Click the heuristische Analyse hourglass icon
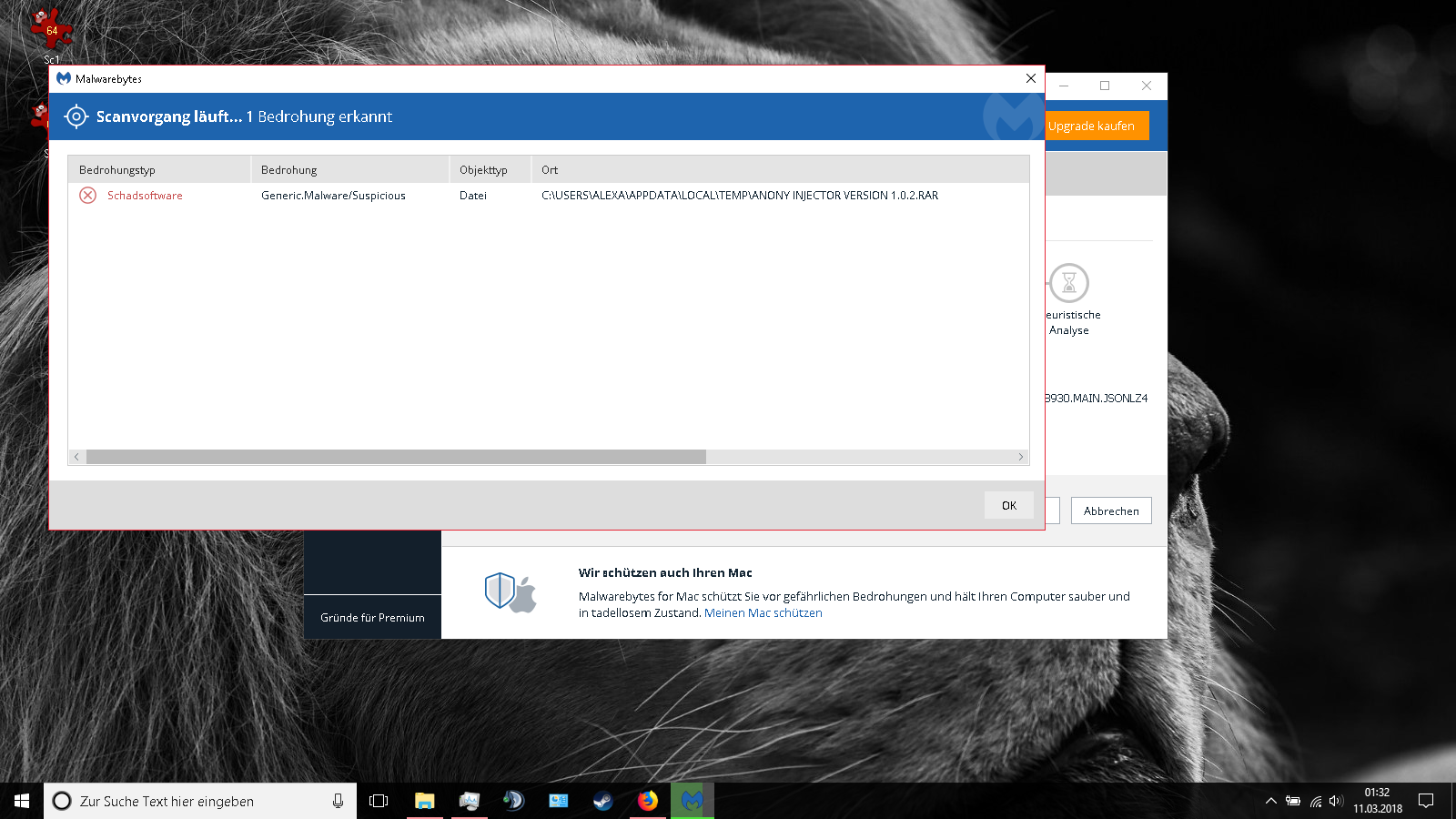1456x819 pixels. (1069, 283)
